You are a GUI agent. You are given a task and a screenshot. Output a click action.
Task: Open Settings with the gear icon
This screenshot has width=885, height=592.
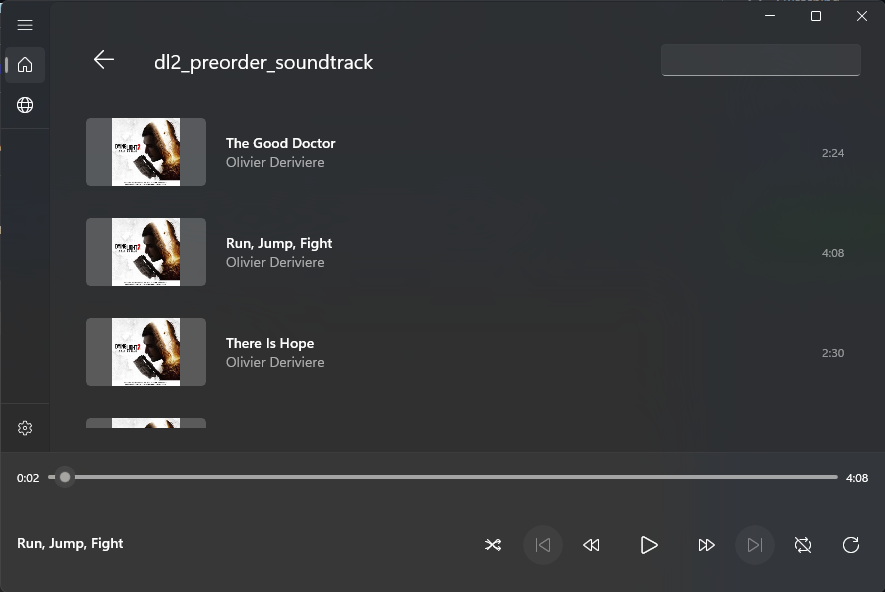(x=25, y=428)
